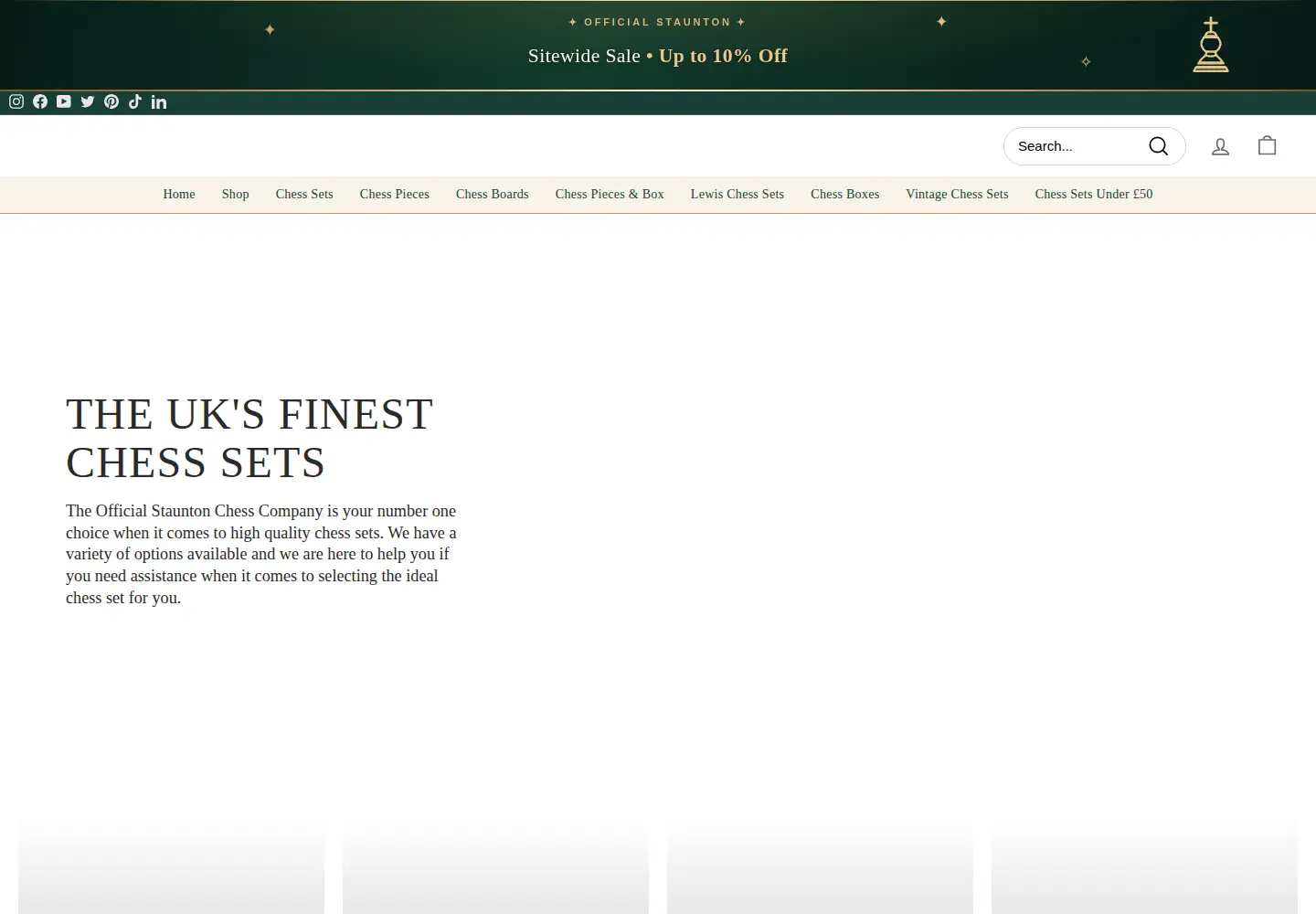The height and width of the screenshot is (914, 1316).
Task: Open the LinkedIn social link
Action: pyautogui.click(x=159, y=101)
